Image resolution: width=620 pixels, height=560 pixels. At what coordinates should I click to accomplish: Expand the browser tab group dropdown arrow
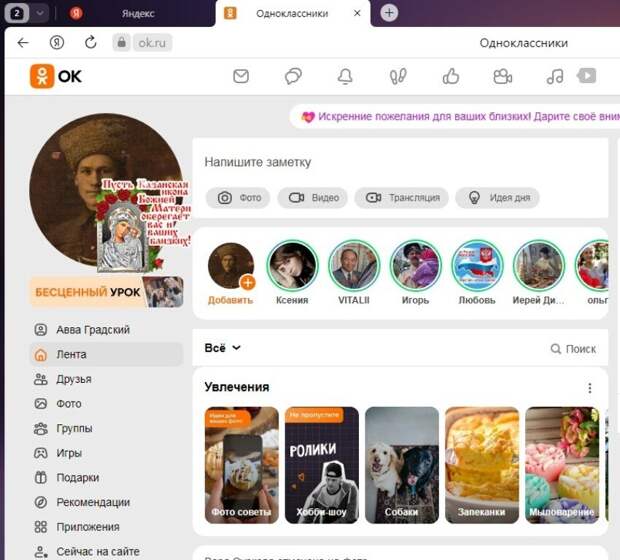tap(39, 13)
